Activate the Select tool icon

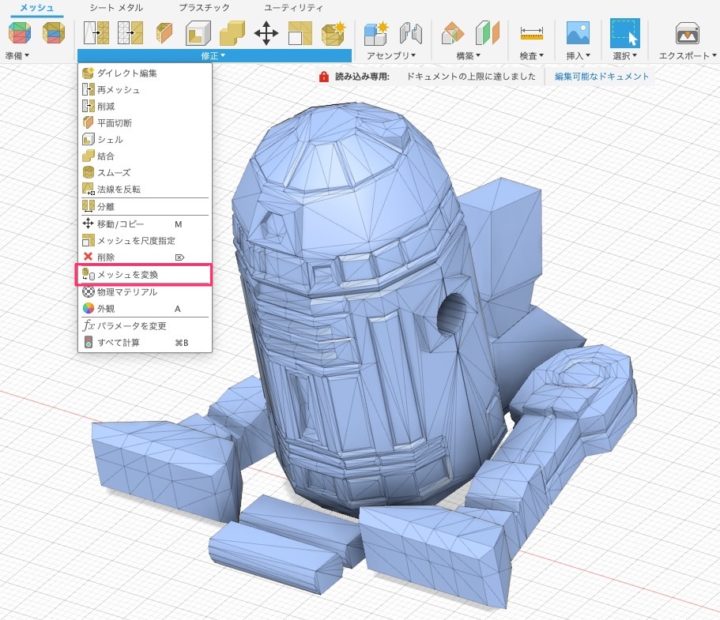[x=626, y=33]
